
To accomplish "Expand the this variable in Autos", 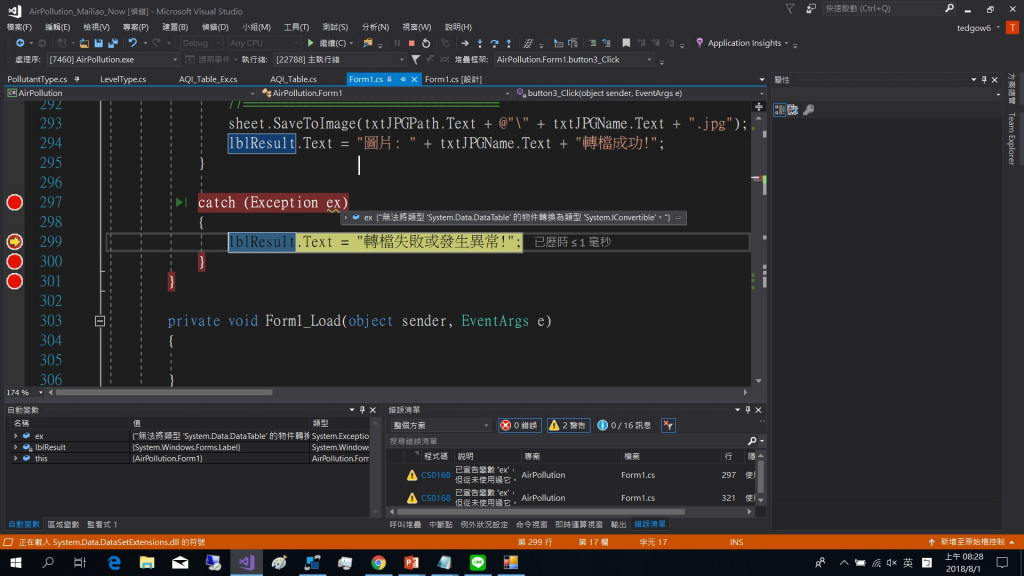I will 16,458.
